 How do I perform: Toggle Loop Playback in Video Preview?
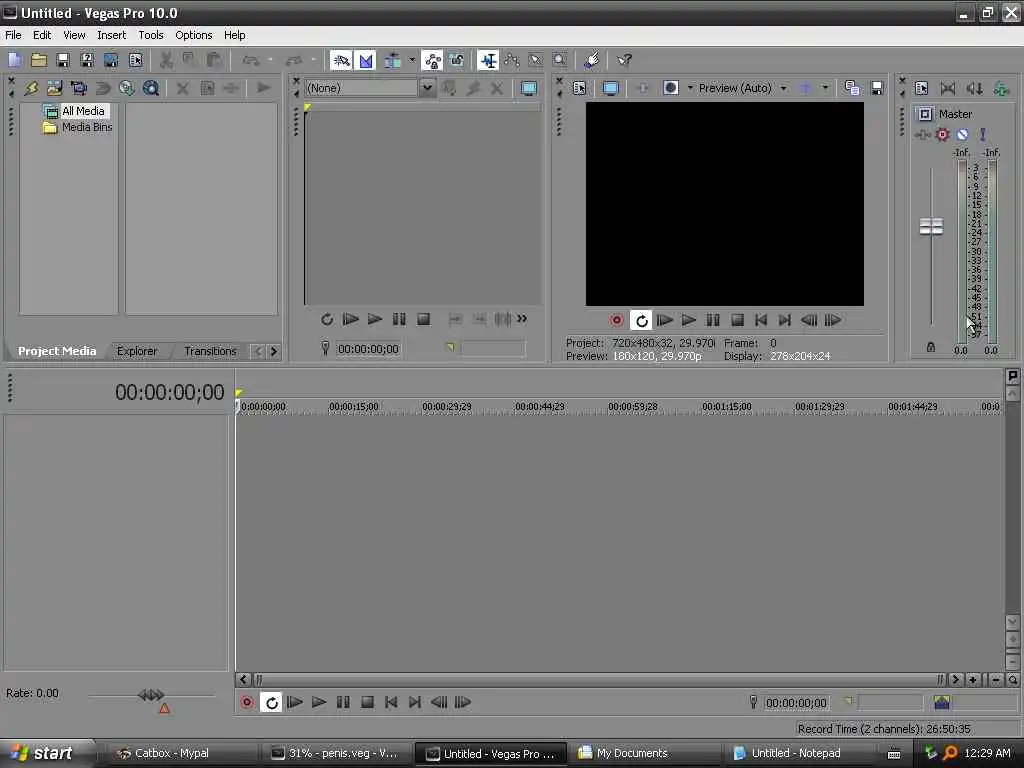(641, 321)
